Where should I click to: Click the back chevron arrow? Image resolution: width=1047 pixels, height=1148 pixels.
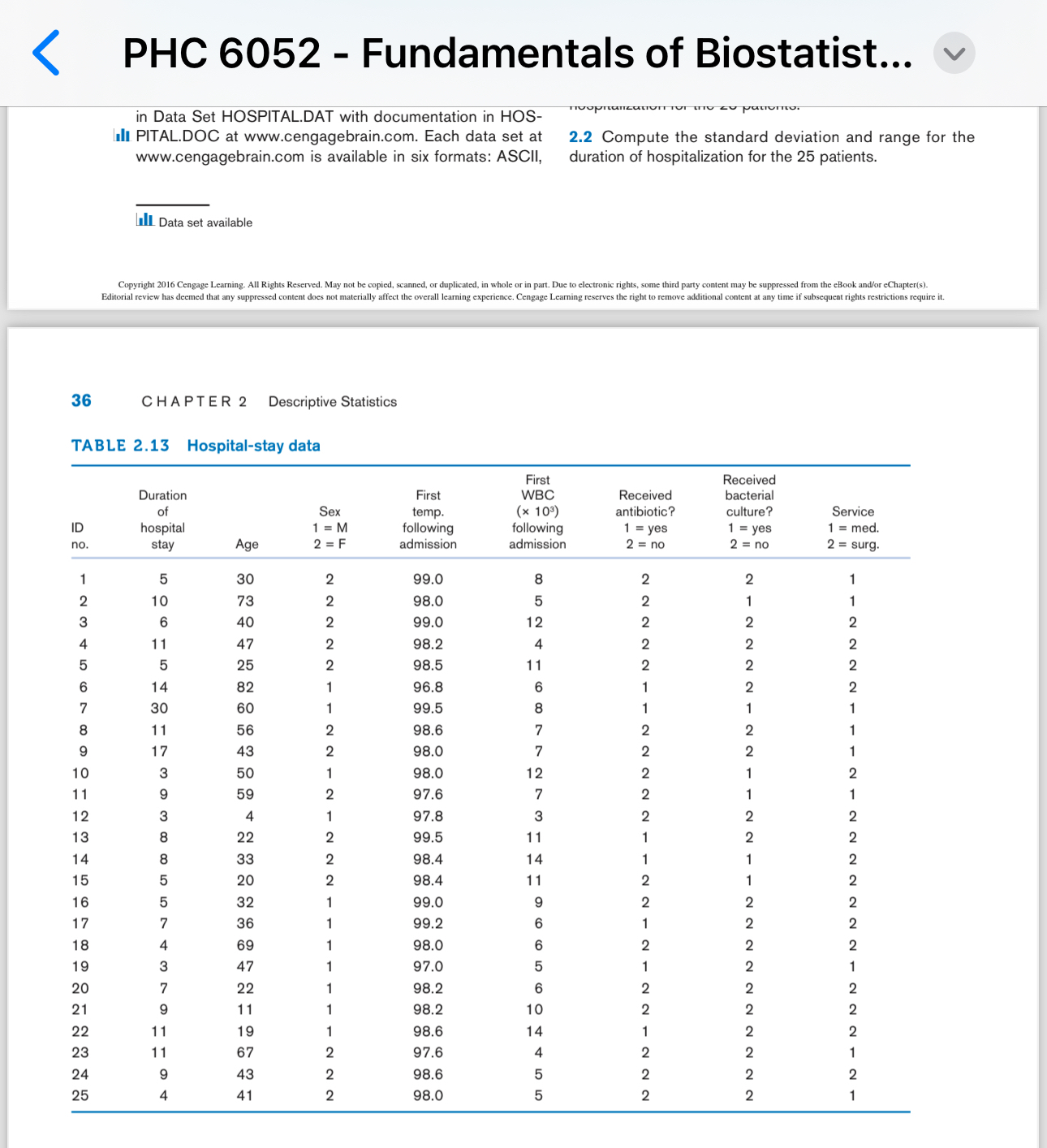pos(45,52)
